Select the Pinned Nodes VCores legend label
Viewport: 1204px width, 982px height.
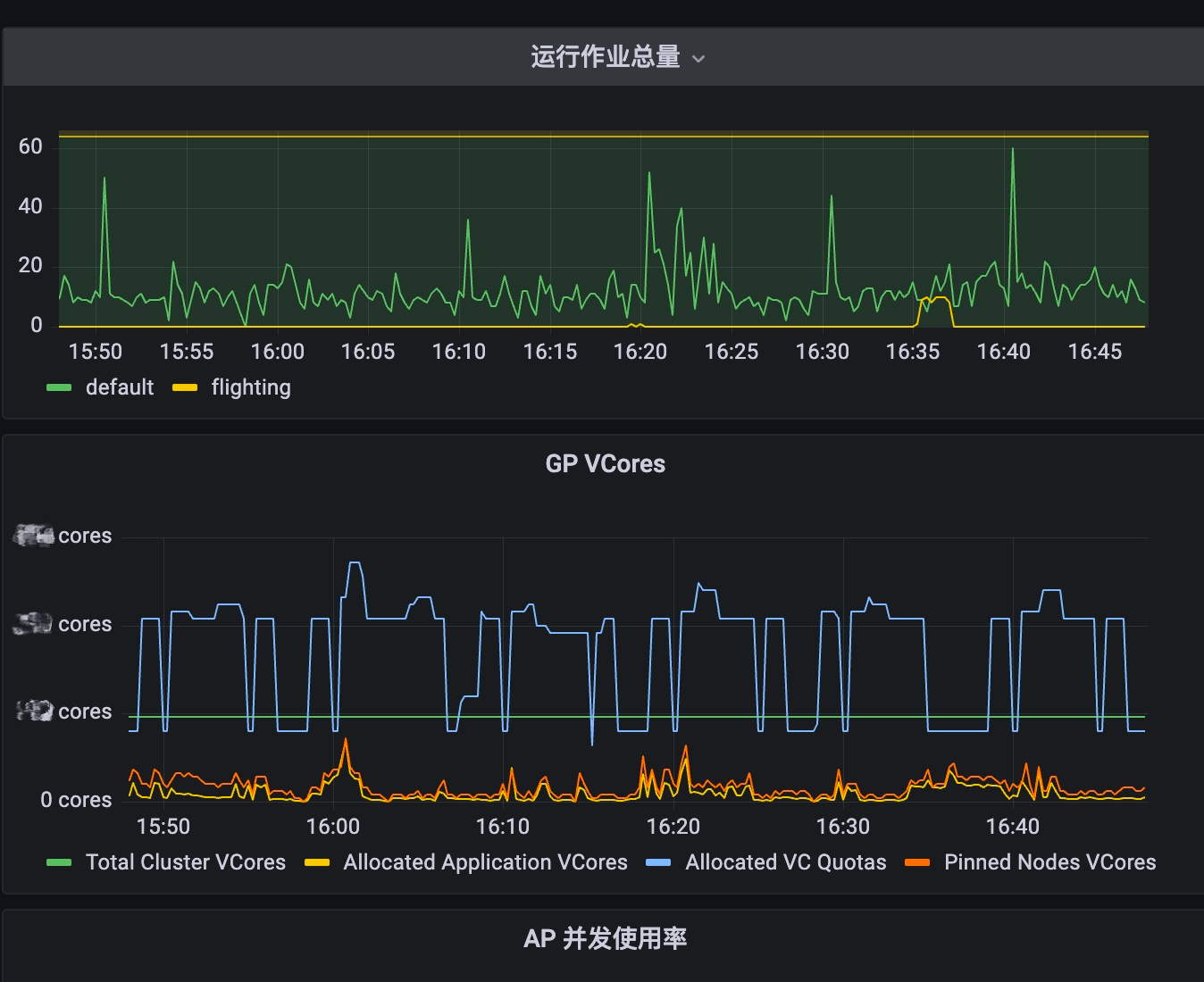click(x=1049, y=862)
